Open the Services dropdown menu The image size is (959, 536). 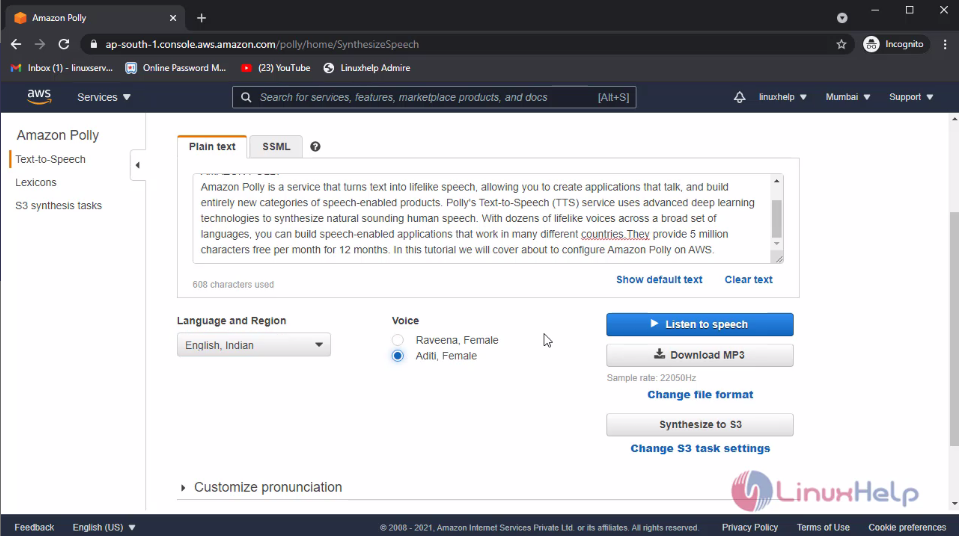coord(104,97)
